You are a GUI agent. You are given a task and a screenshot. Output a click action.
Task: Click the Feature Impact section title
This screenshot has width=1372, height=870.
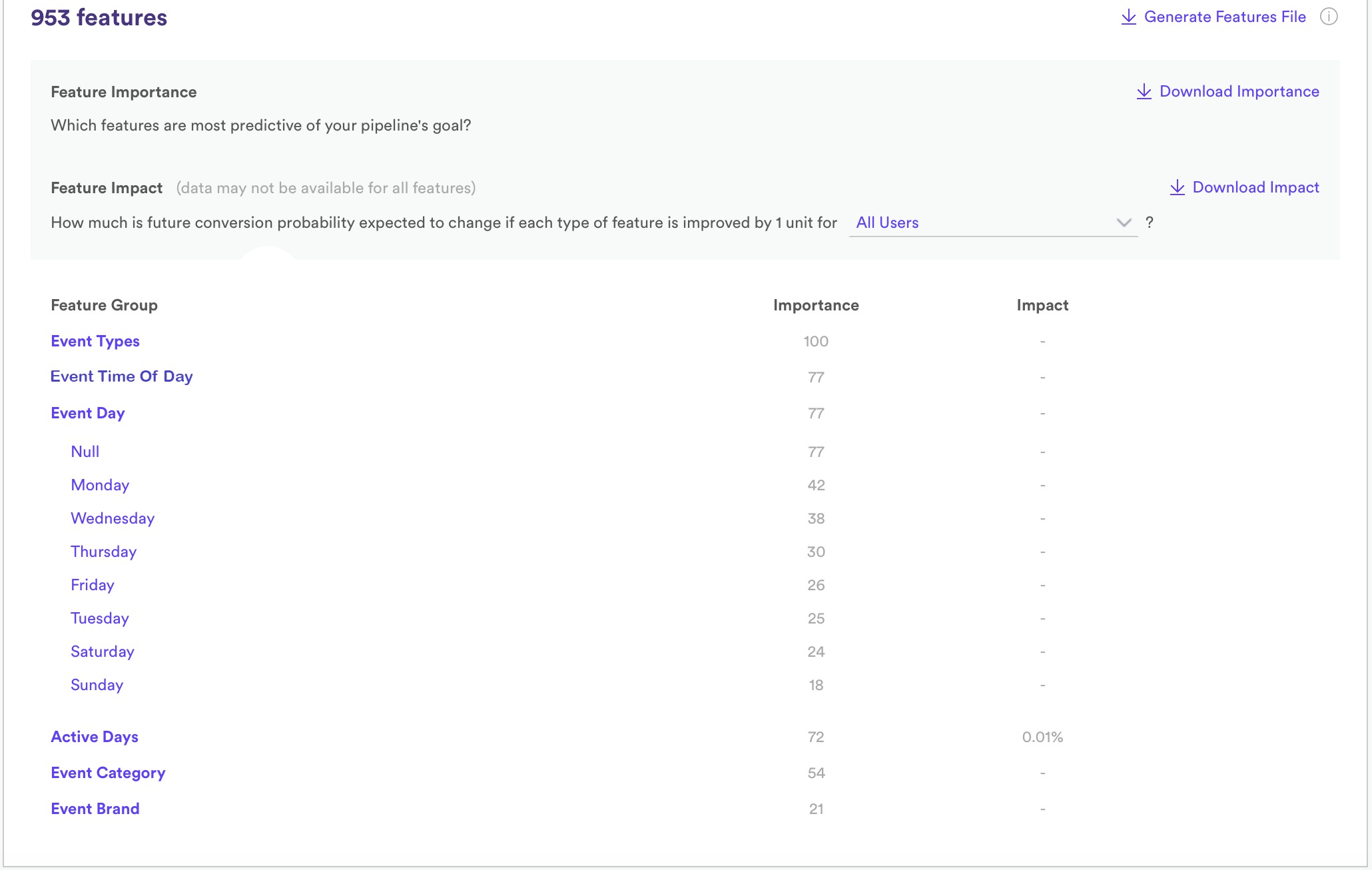pos(107,188)
